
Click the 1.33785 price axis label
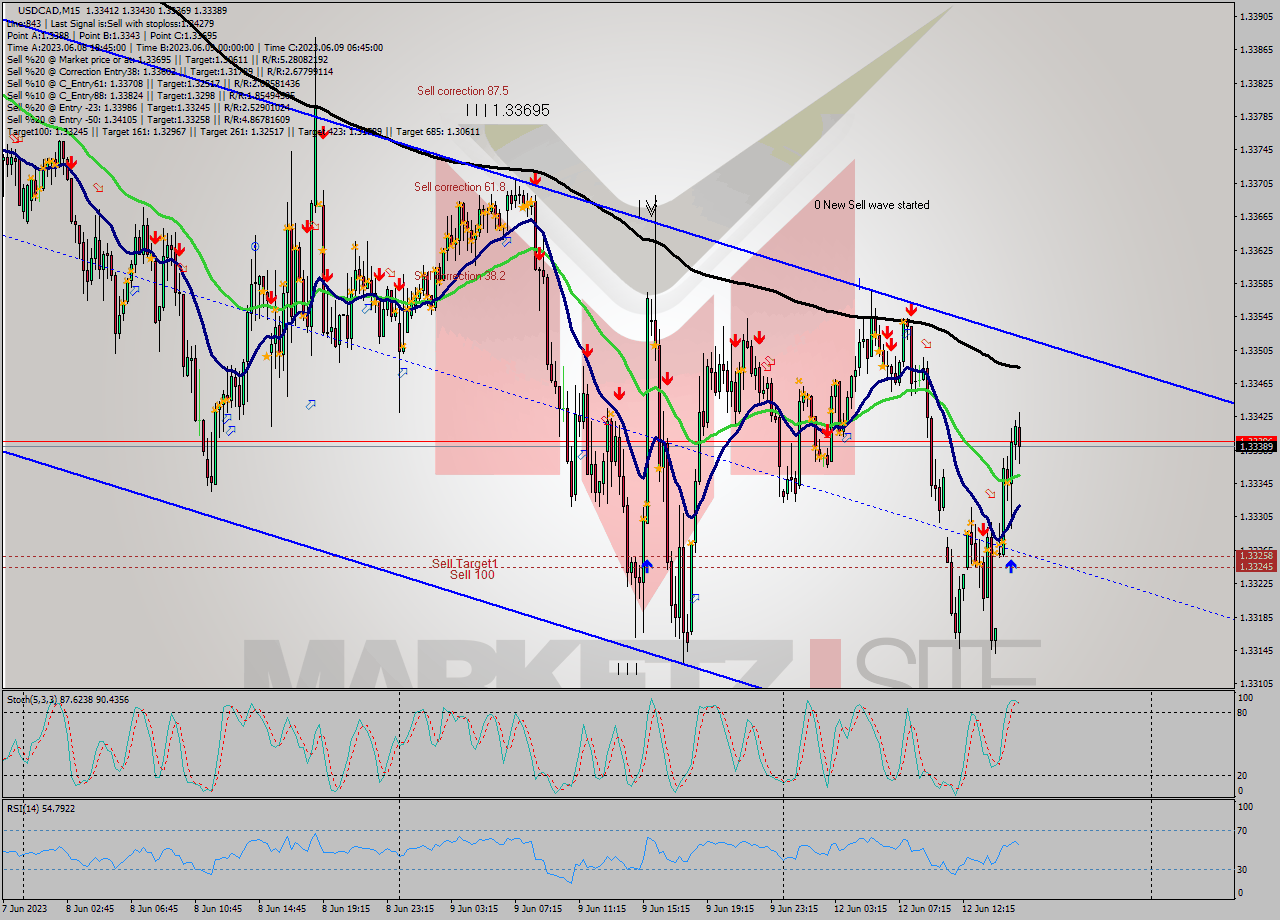(1256, 117)
